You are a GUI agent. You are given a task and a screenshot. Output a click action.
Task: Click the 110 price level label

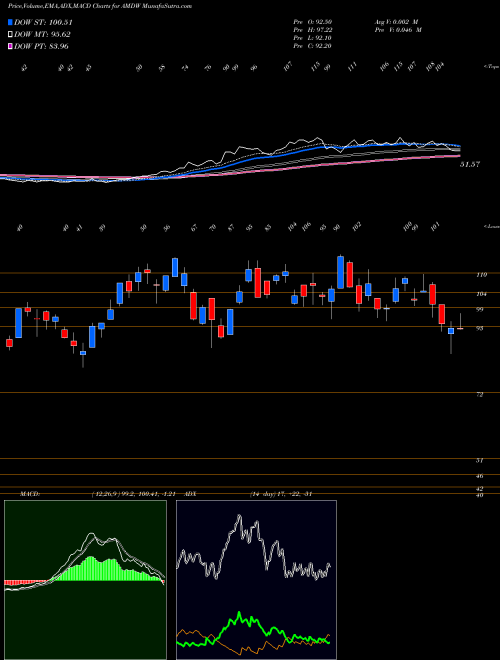point(481,275)
